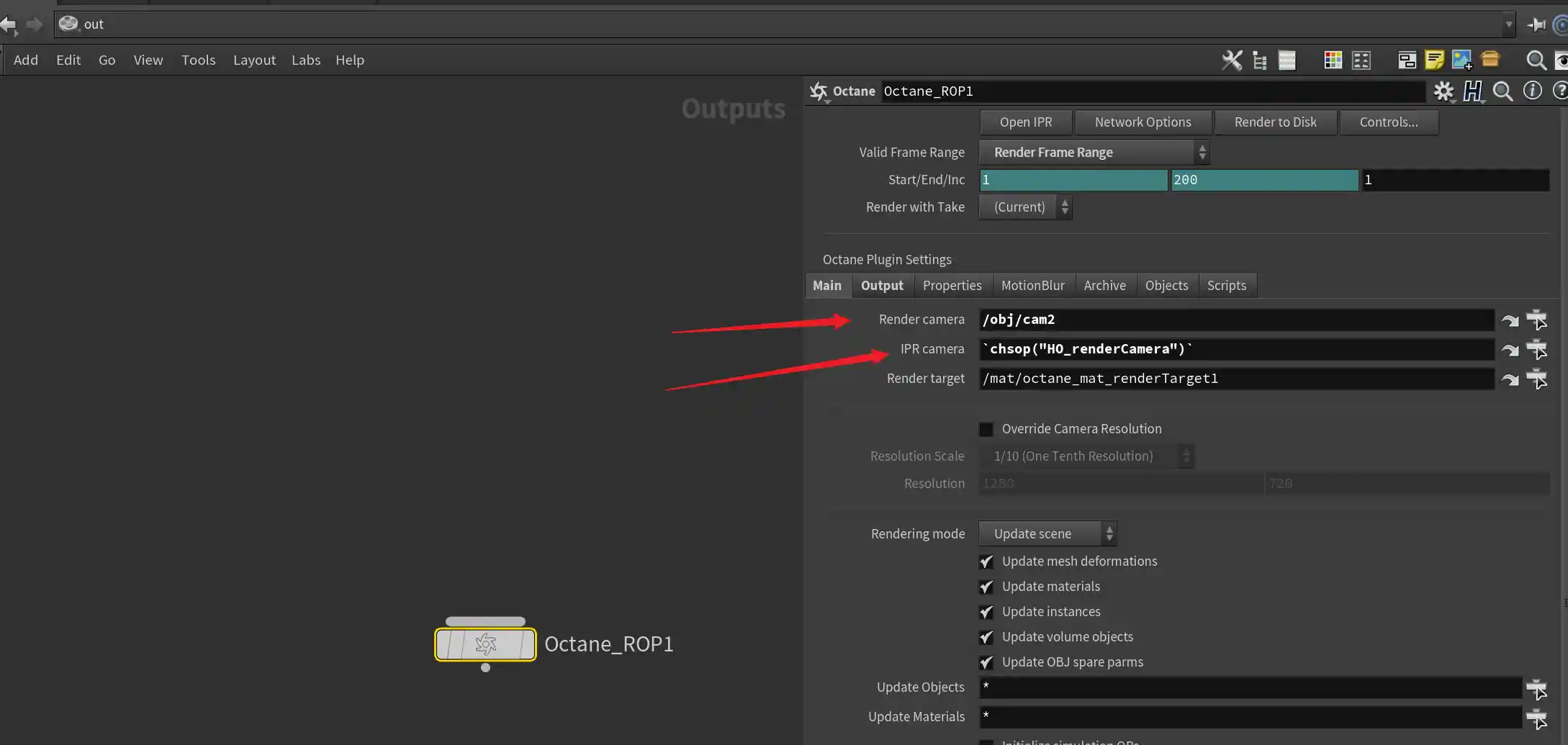Open node chooser for Render camera
The width and height of the screenshot is (1568, 745).
pyautogui.click(x=1536, y=320)
